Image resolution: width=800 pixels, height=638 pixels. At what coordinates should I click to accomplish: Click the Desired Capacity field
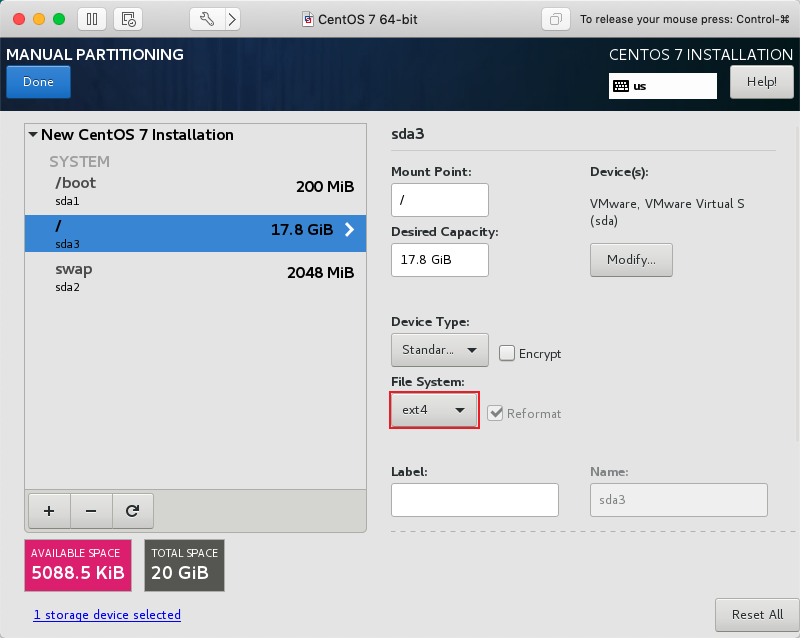pos(440,260)
